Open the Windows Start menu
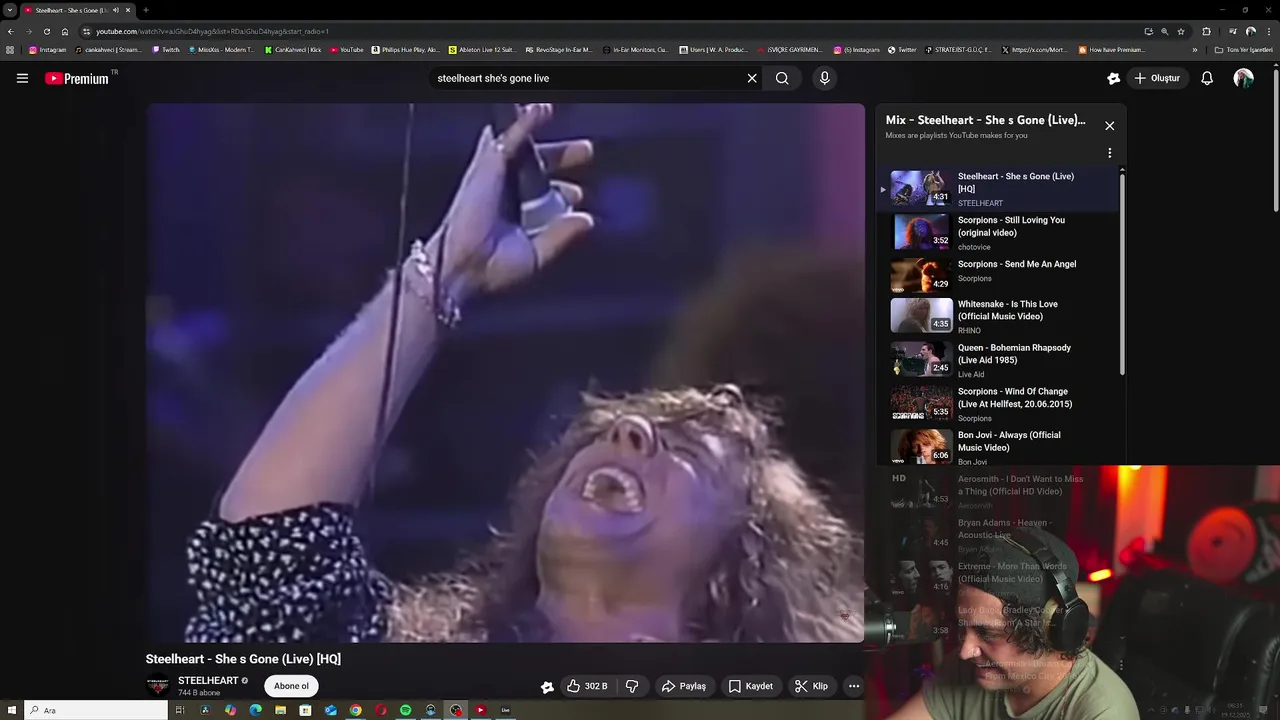 (x=10, y=710)
